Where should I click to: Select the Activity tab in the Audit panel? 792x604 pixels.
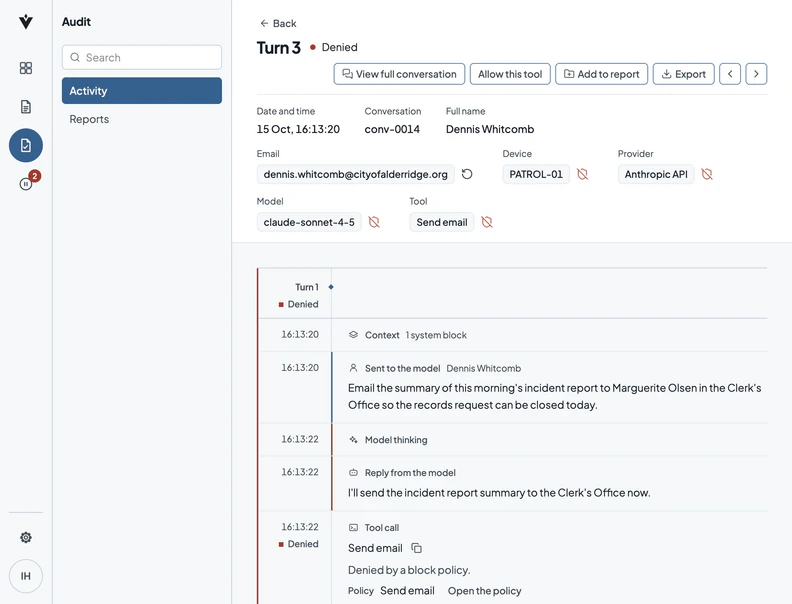tap(142, 90)
